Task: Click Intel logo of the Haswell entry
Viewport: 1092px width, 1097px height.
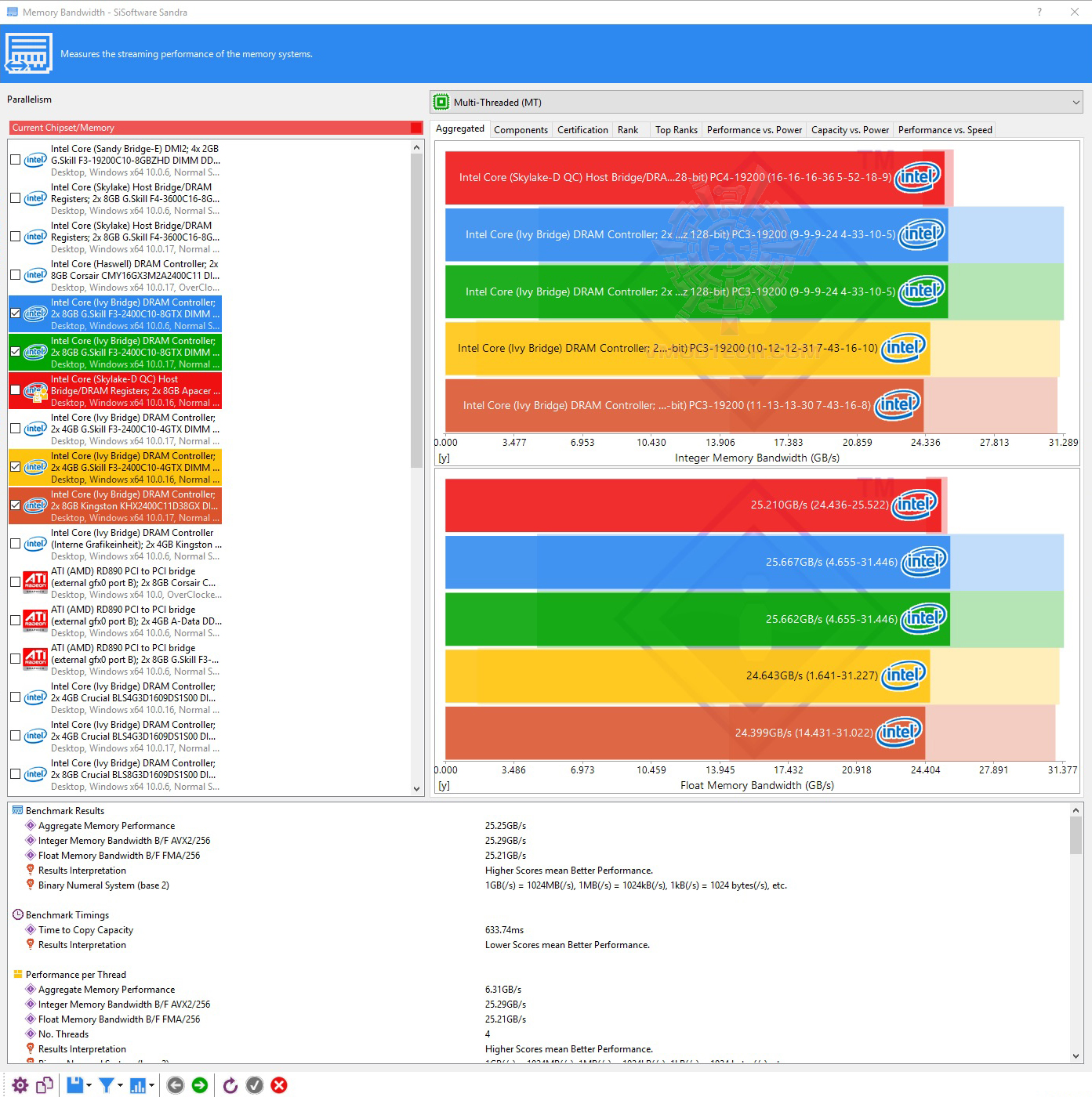Action: point(35,275)
